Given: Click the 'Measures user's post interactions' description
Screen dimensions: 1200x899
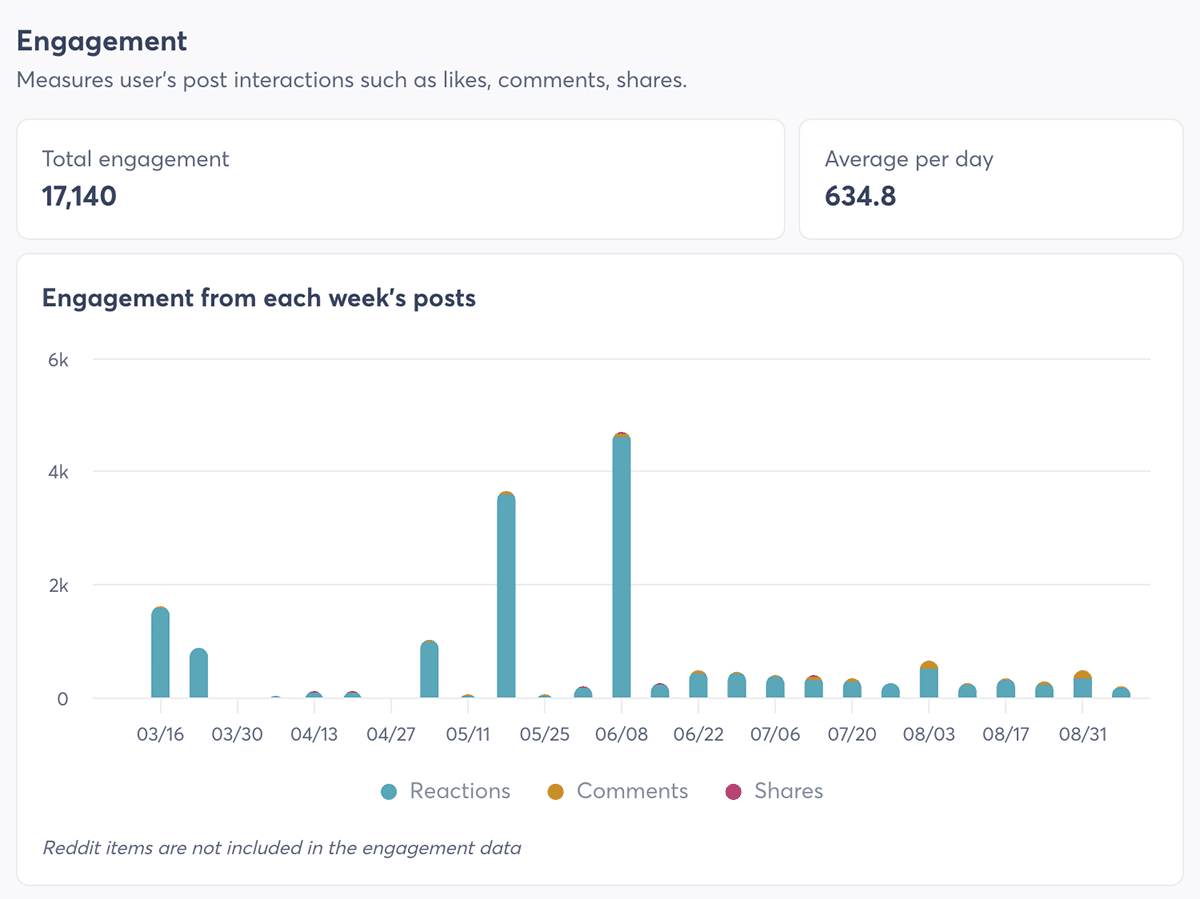Looking at the screenshot, I should click(x=352, y=81).
